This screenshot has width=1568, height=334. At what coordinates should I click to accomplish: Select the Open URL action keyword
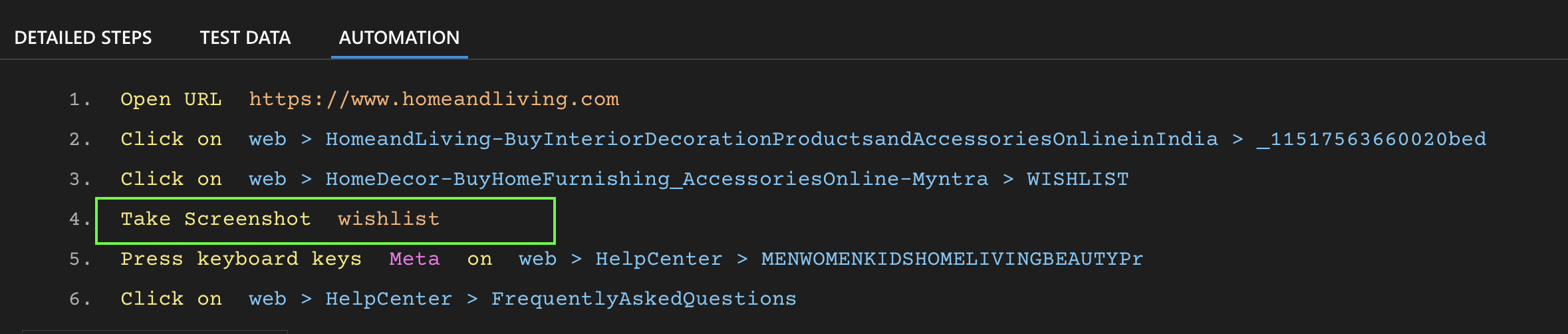(171, 99)
